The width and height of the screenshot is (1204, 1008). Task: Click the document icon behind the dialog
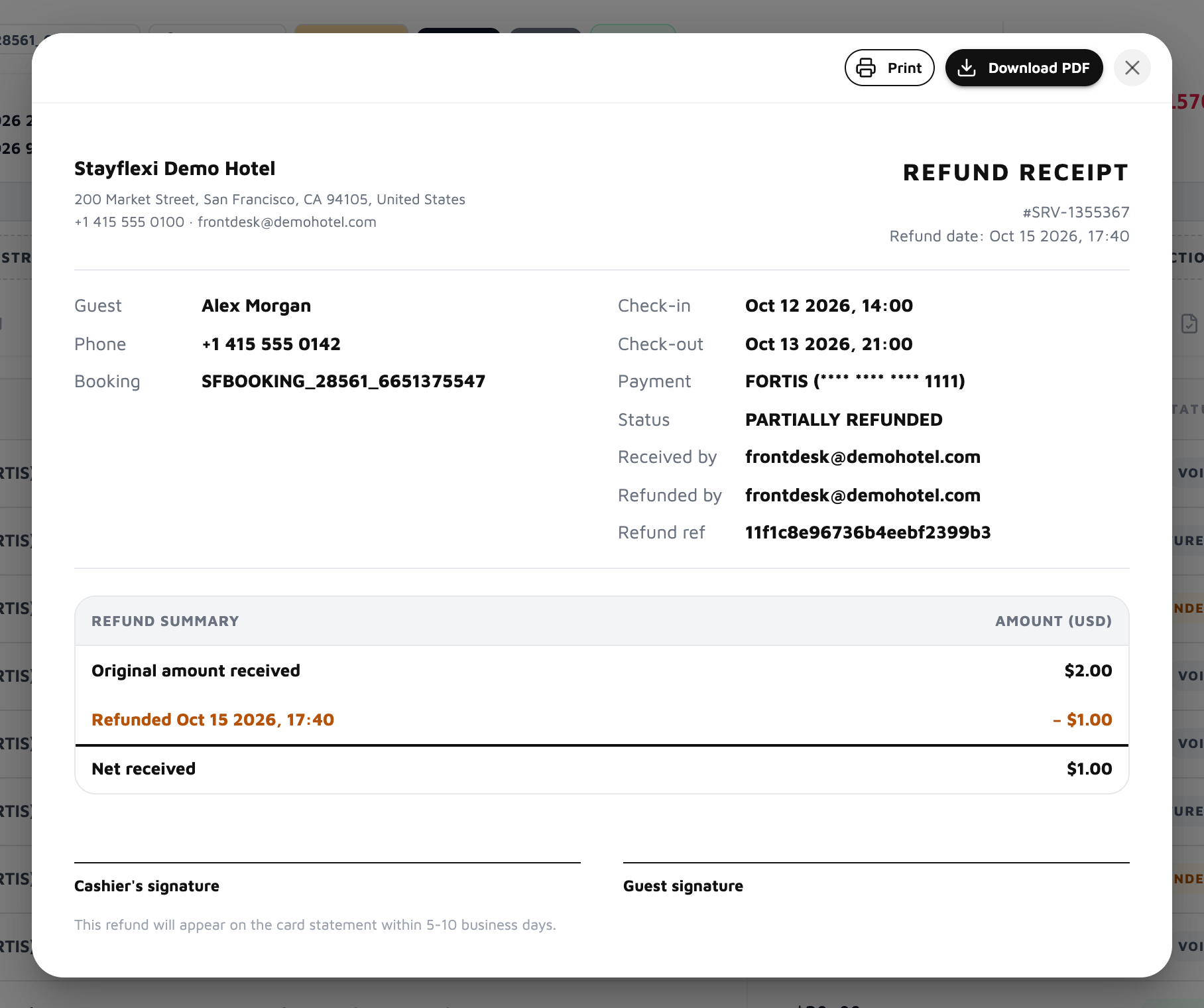click(x=1189, y=324)
